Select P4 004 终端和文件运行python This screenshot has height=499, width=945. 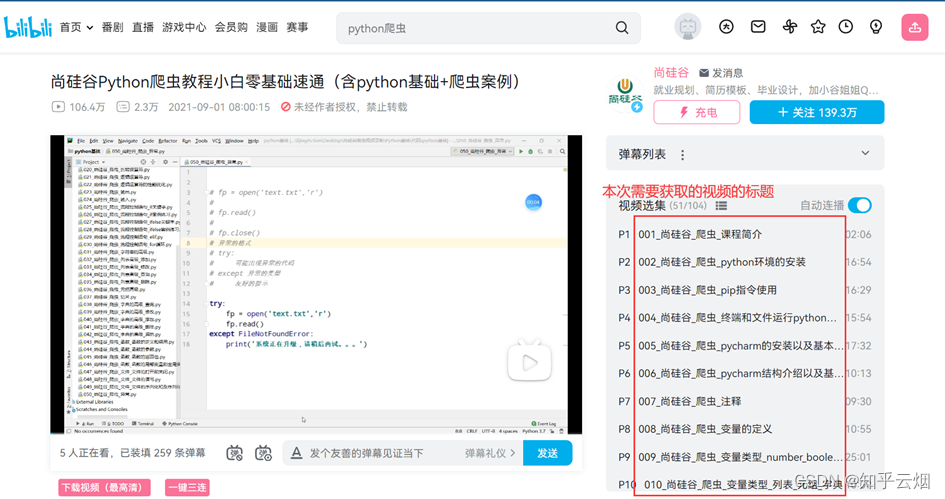pos(744,318)
